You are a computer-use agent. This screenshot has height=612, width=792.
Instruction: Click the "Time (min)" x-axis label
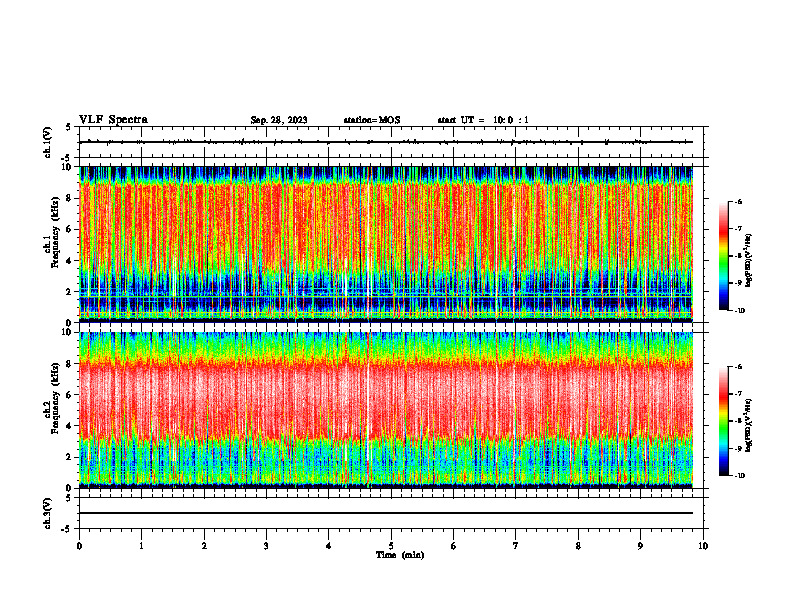coord(400,555)
